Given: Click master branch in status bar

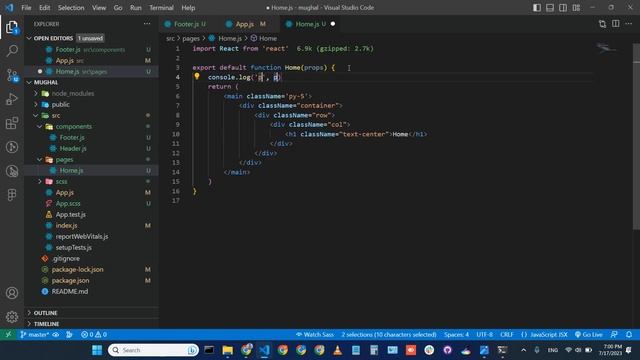Looking at the screenshot, I should 35,334.
